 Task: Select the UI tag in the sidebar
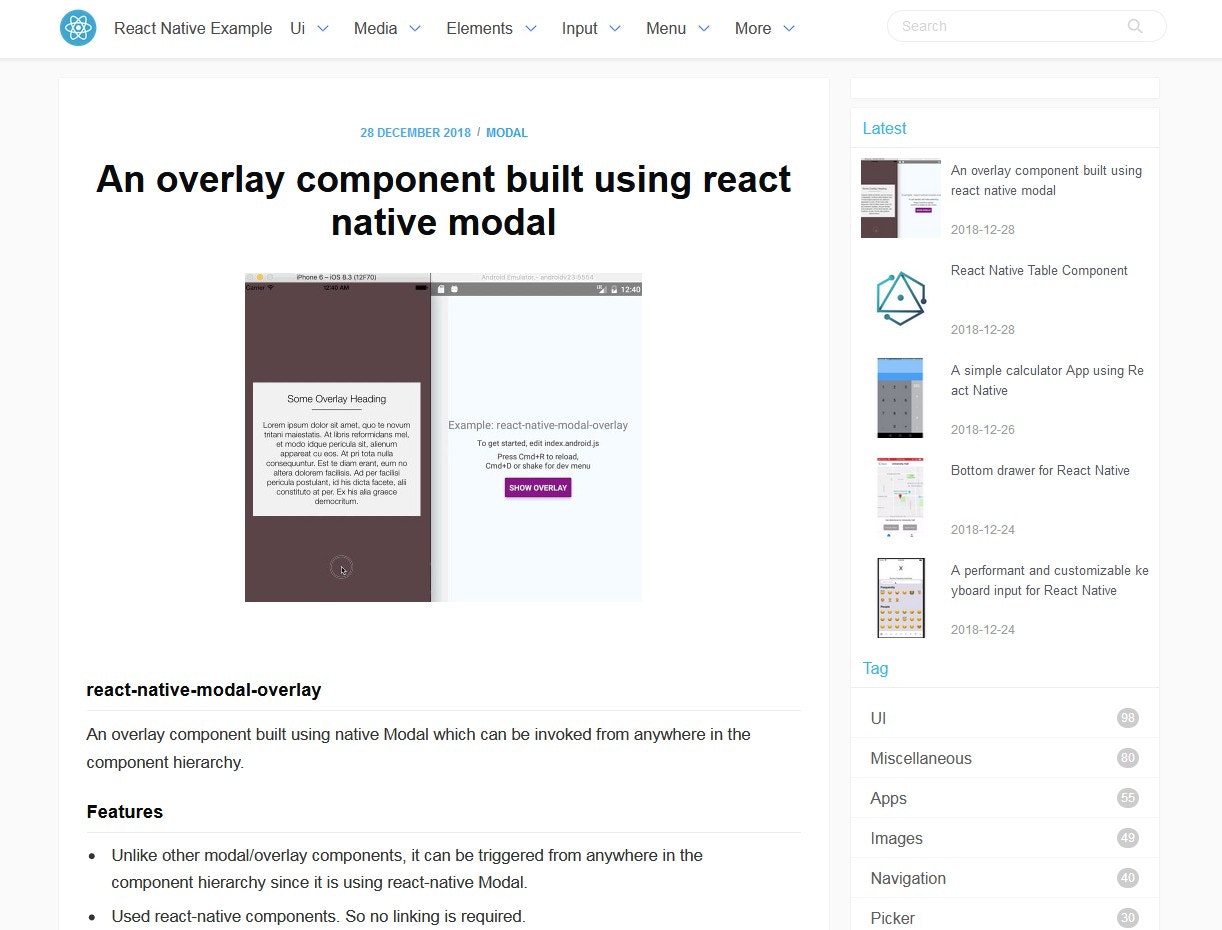coord(877,718)
